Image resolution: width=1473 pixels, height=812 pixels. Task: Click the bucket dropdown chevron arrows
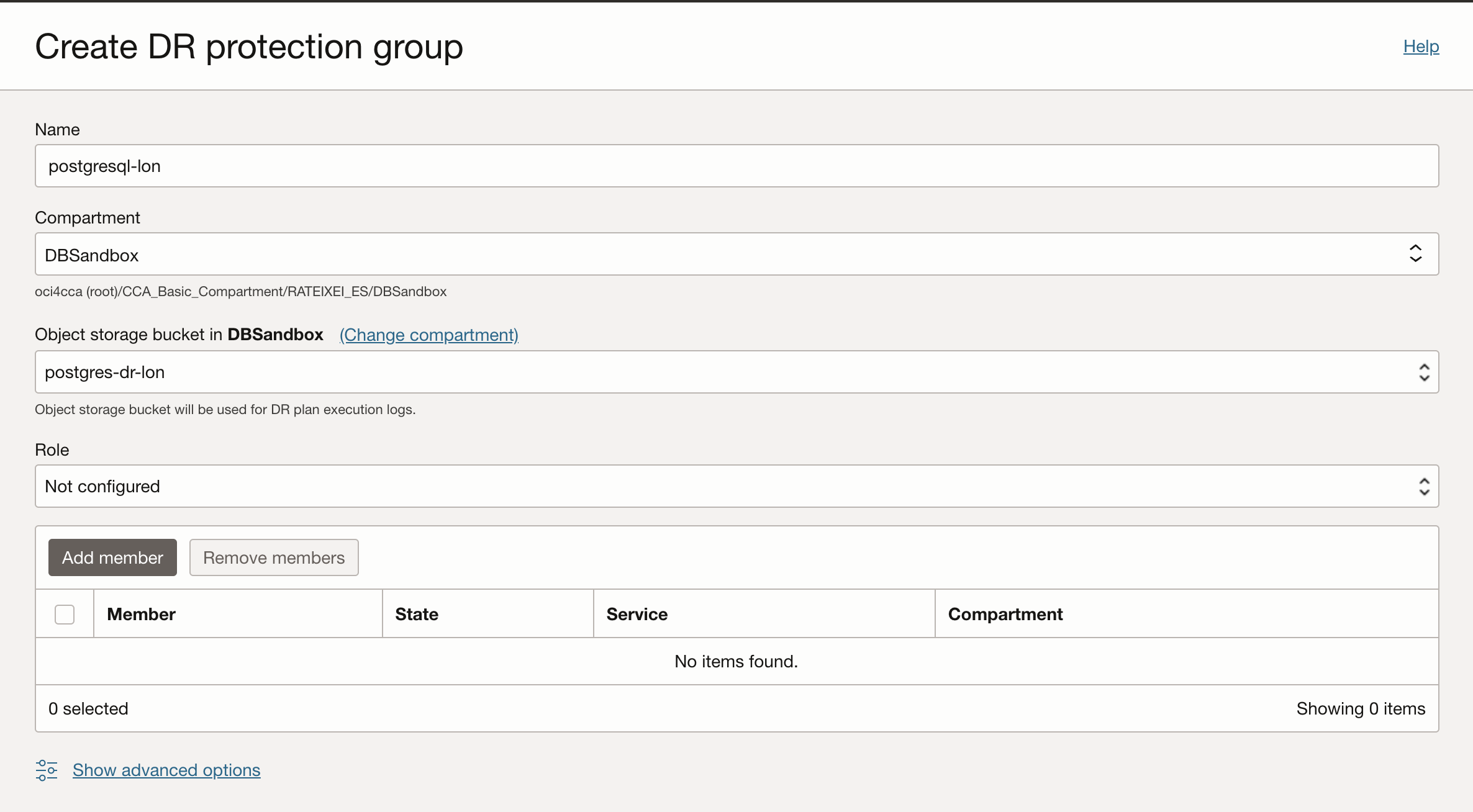[x=1424, y=372]
